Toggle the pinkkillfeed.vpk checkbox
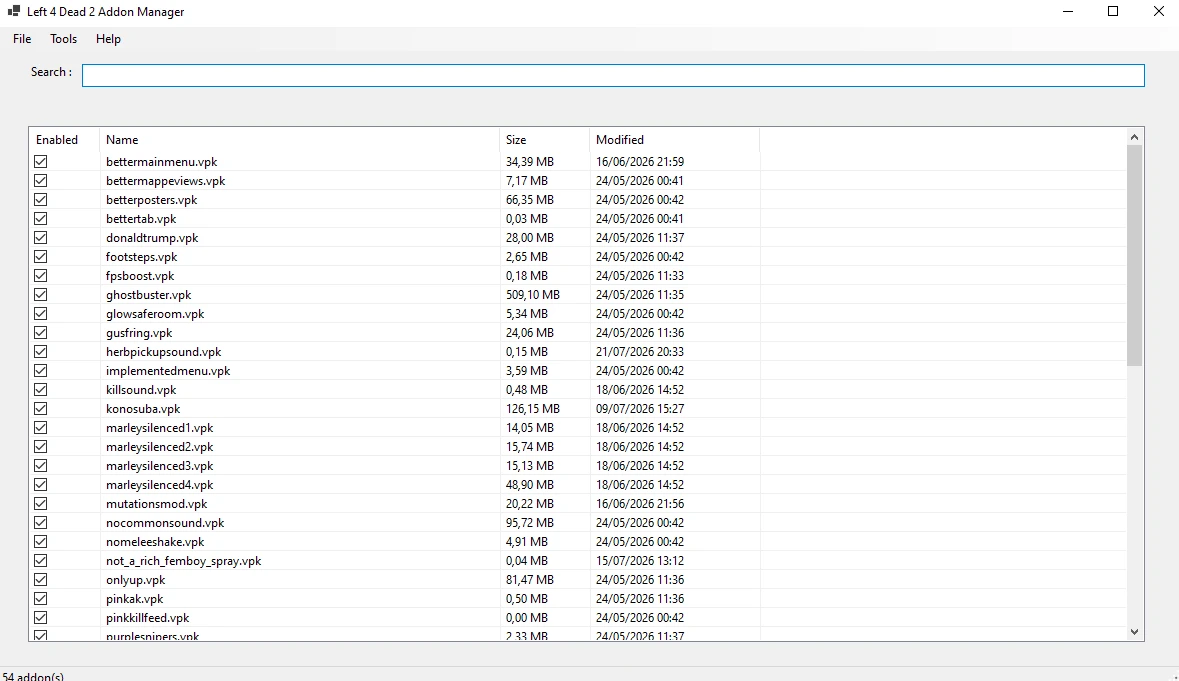 tap(41, 618)
